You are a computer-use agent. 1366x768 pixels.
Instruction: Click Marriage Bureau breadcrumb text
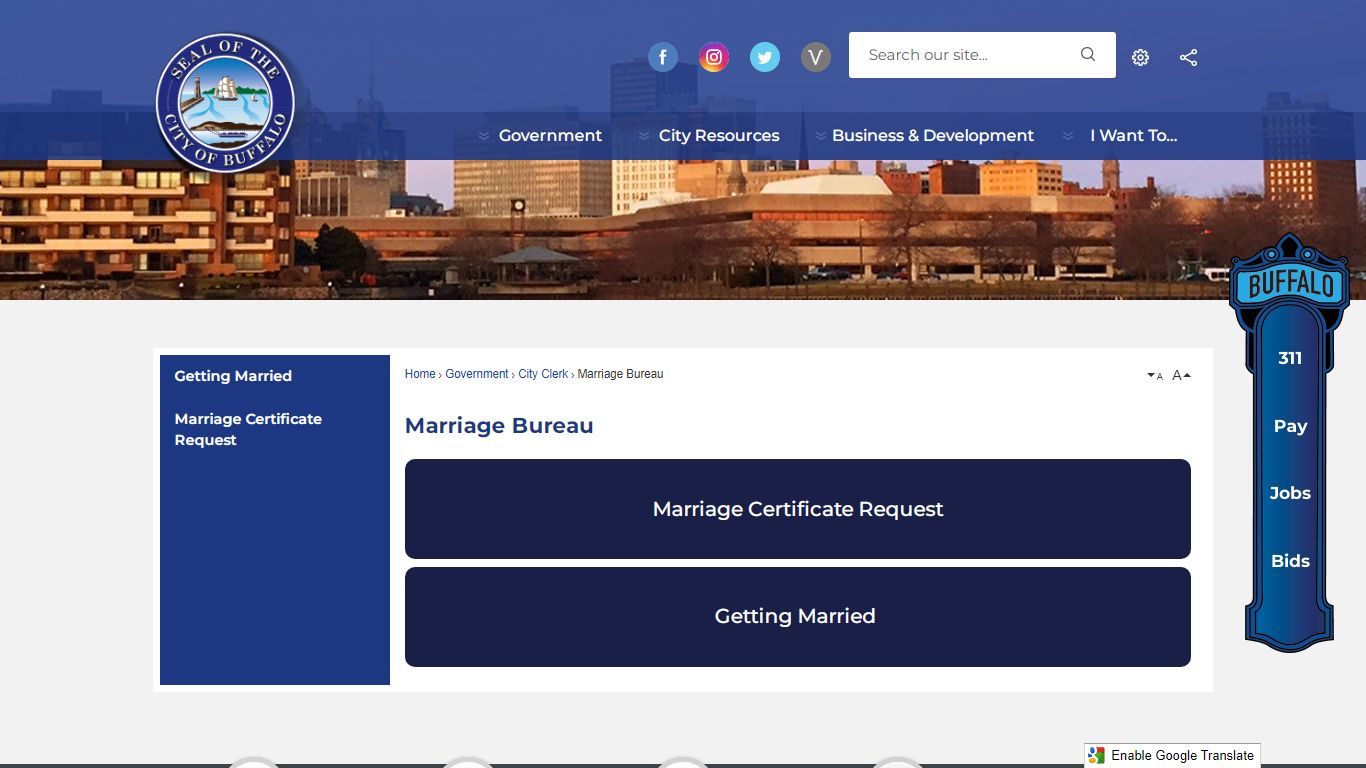click(620, 374)
